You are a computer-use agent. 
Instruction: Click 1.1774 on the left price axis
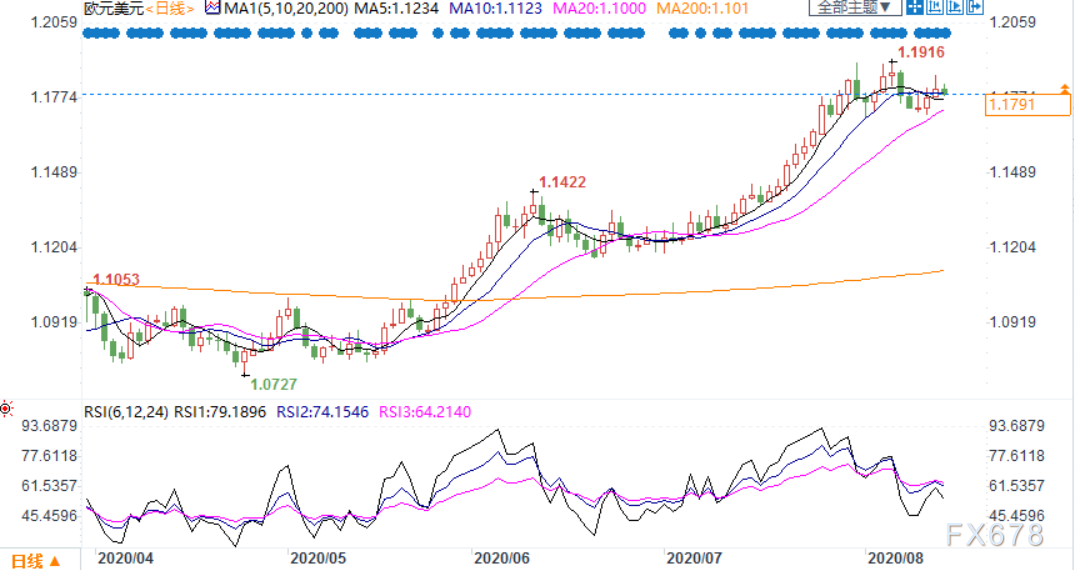tap(53, 97)
